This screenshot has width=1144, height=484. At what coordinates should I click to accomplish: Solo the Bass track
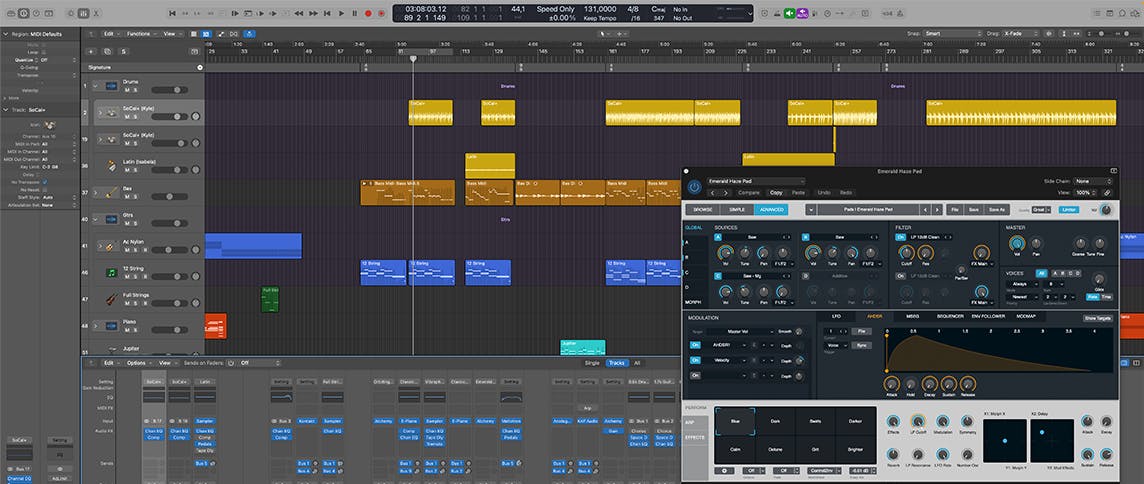pyautogui.click(x=135, y=196)
